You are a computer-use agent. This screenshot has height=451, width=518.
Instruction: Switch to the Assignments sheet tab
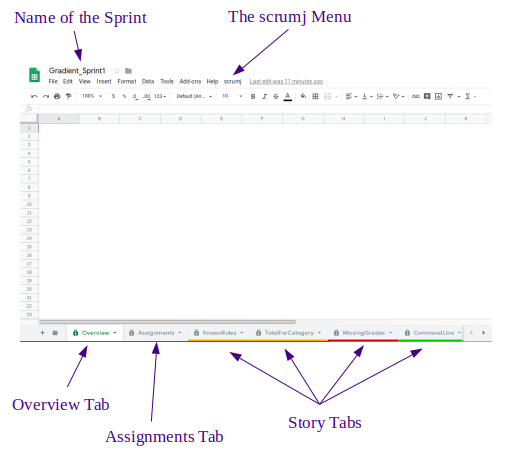pyautogui.click(x=156, y=333)
